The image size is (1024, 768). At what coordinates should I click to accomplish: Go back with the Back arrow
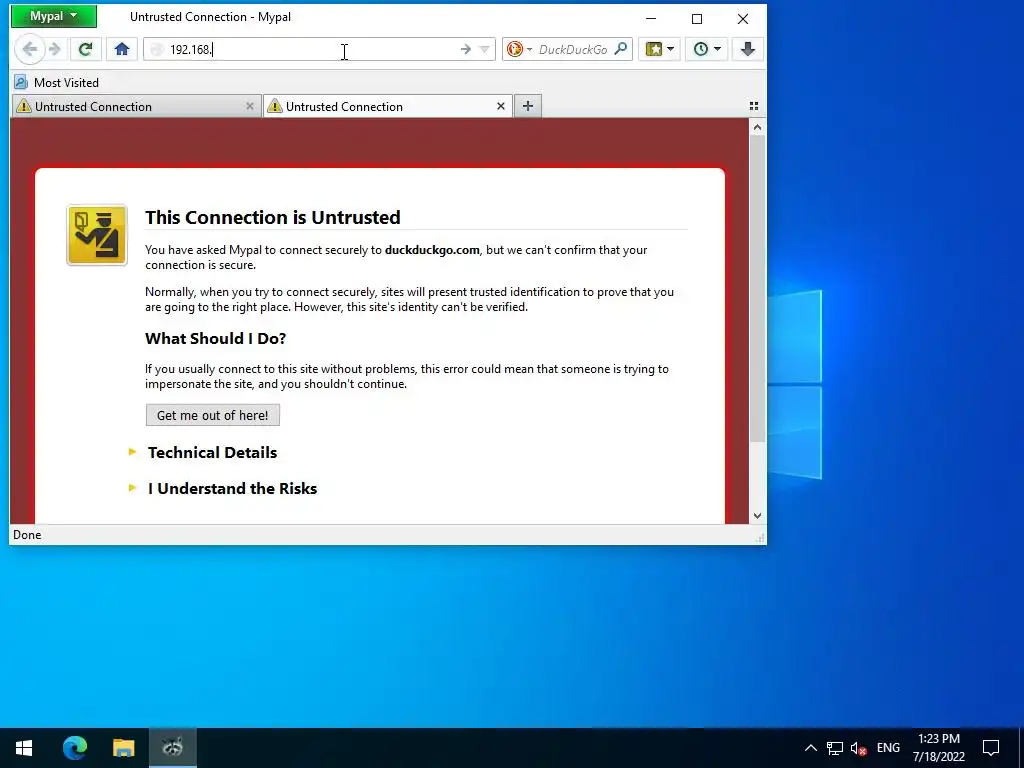(x=29, y=49)
